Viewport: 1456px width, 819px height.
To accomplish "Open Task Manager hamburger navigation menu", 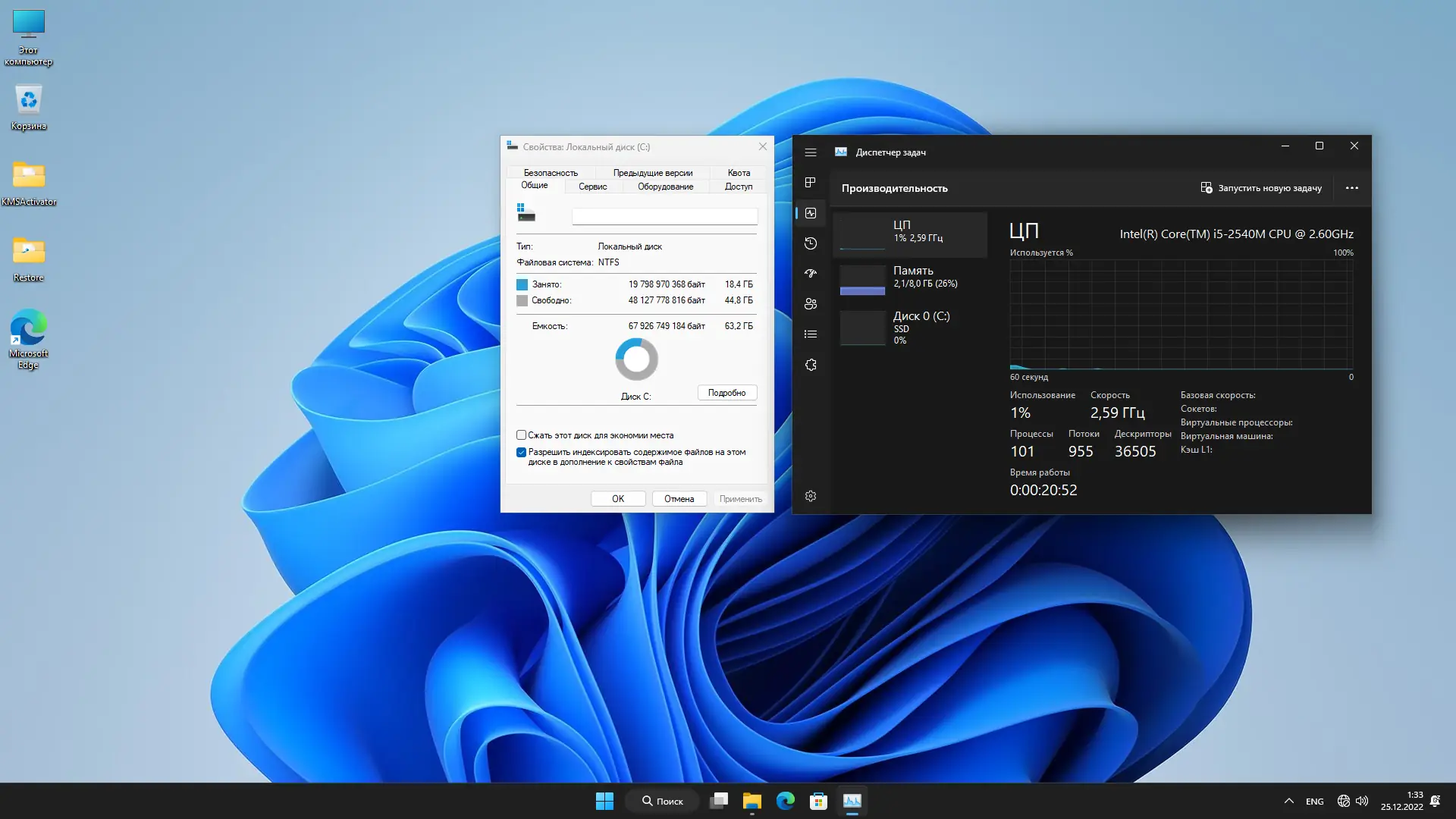I will click(811, 152).
